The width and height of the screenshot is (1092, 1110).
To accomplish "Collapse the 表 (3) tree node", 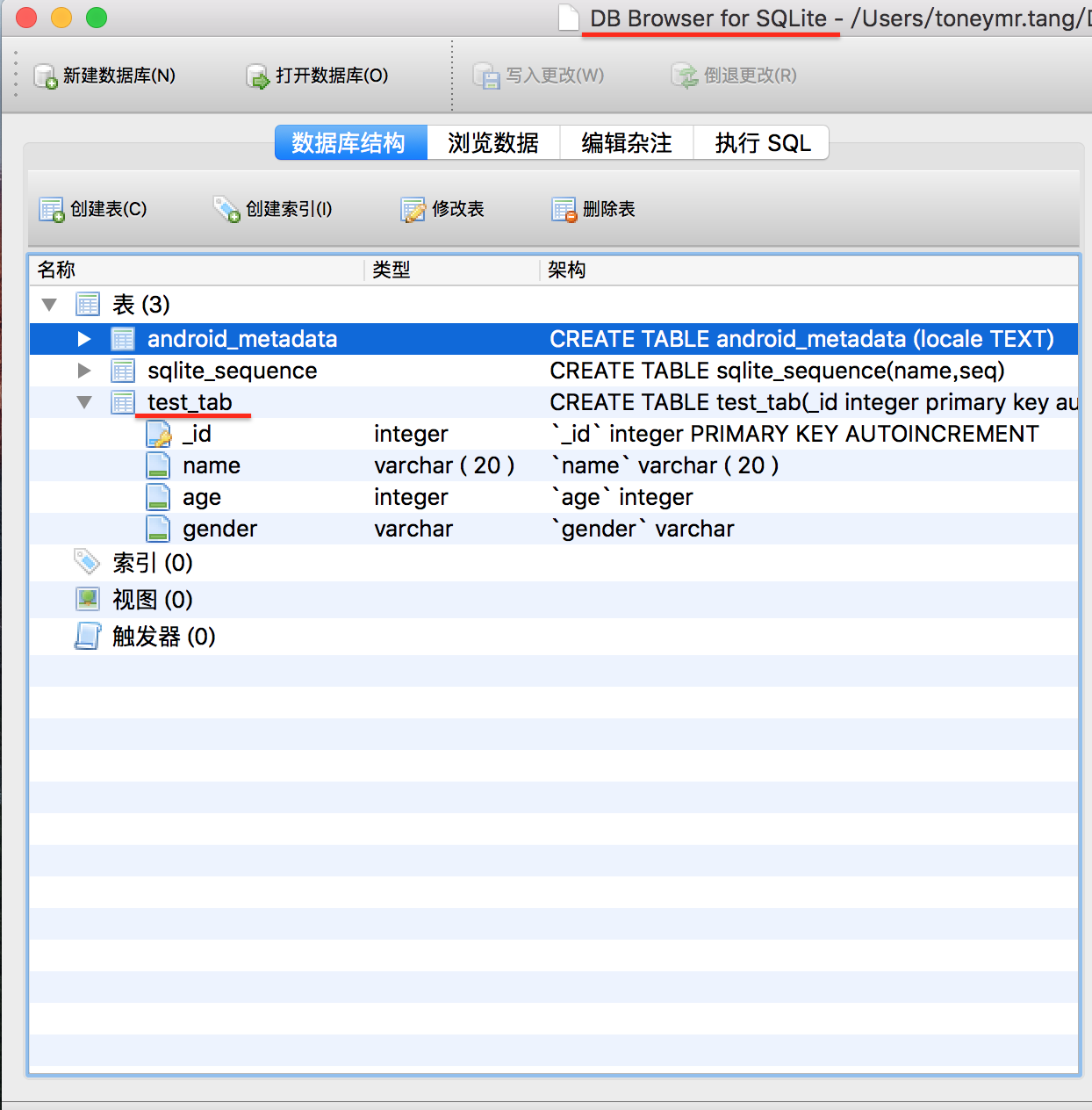I will click(49, 304).
